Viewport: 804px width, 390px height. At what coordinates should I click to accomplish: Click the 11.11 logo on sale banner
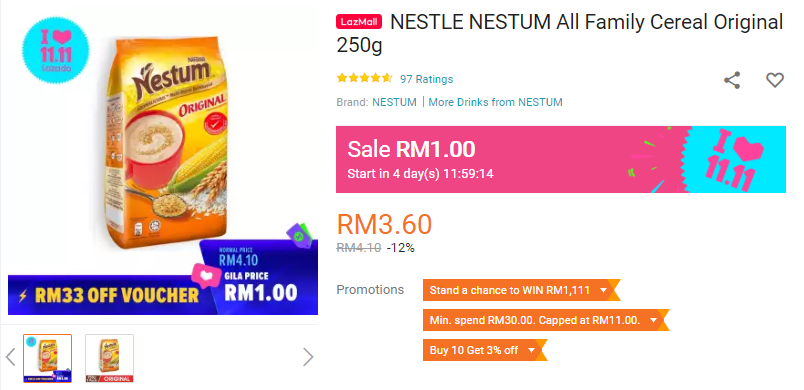click(734, 159)
